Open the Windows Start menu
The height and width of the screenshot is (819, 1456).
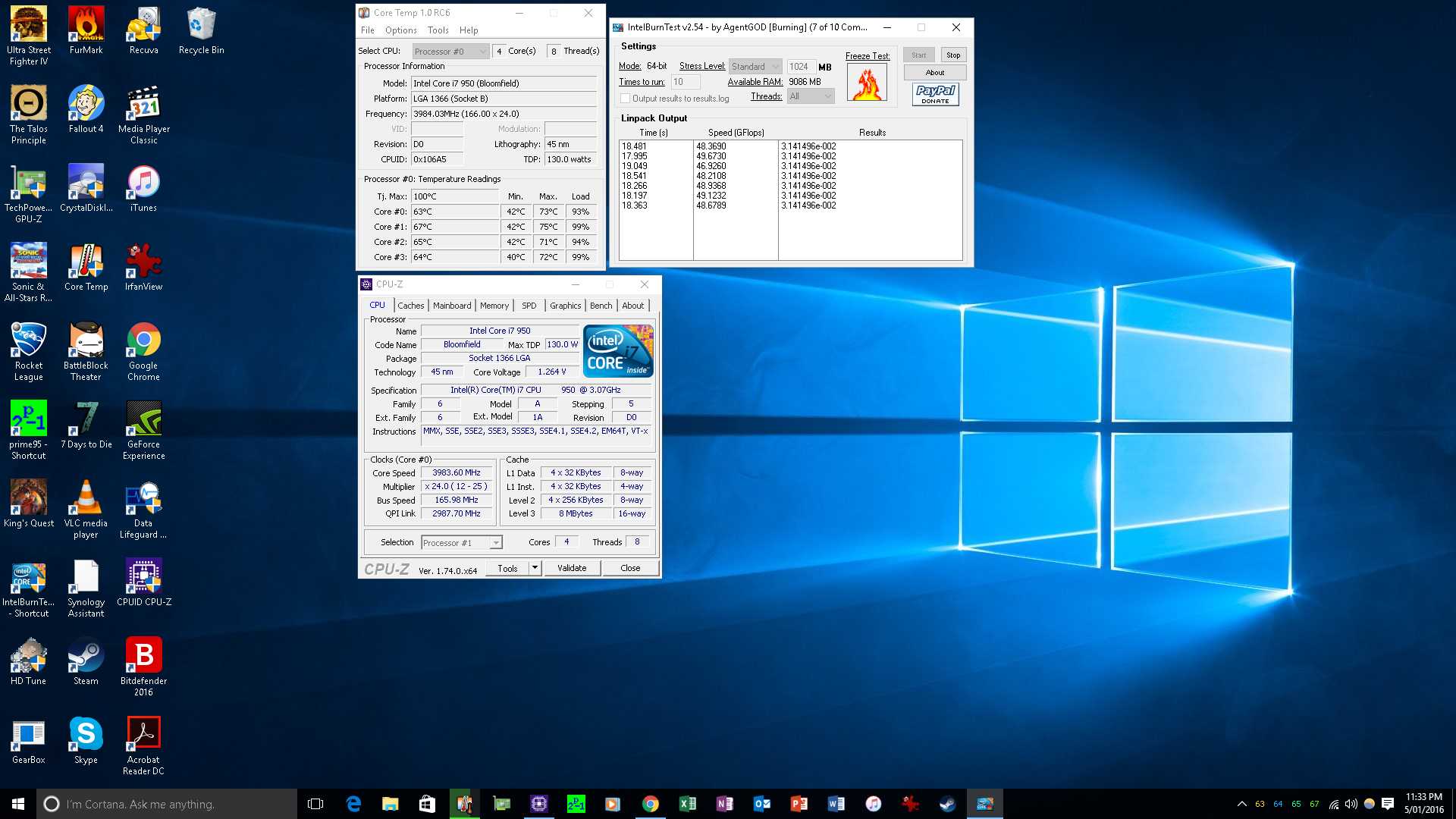click(18, 804)
